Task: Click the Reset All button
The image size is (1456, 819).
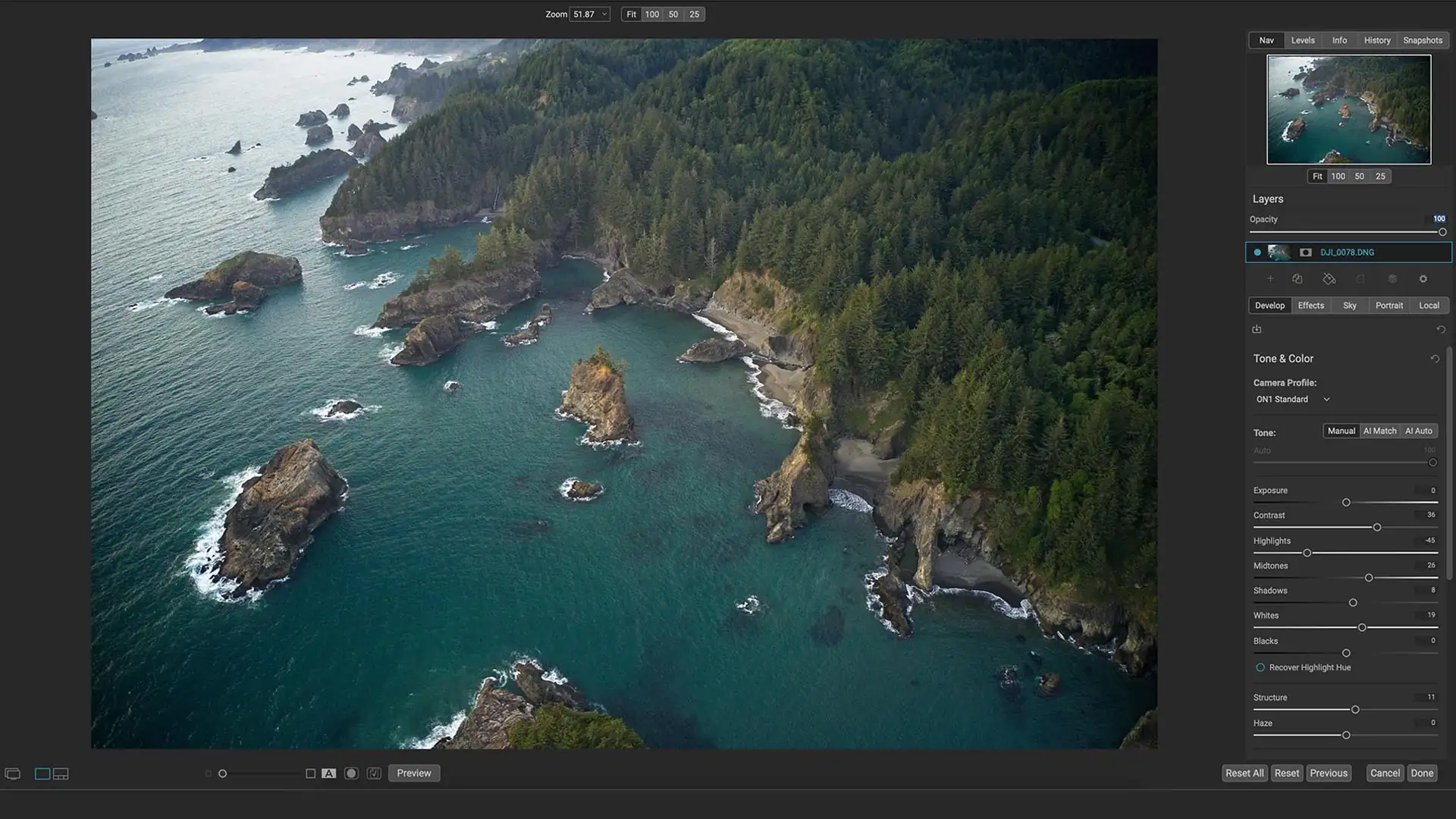Action: click(x=1244, y=773)
